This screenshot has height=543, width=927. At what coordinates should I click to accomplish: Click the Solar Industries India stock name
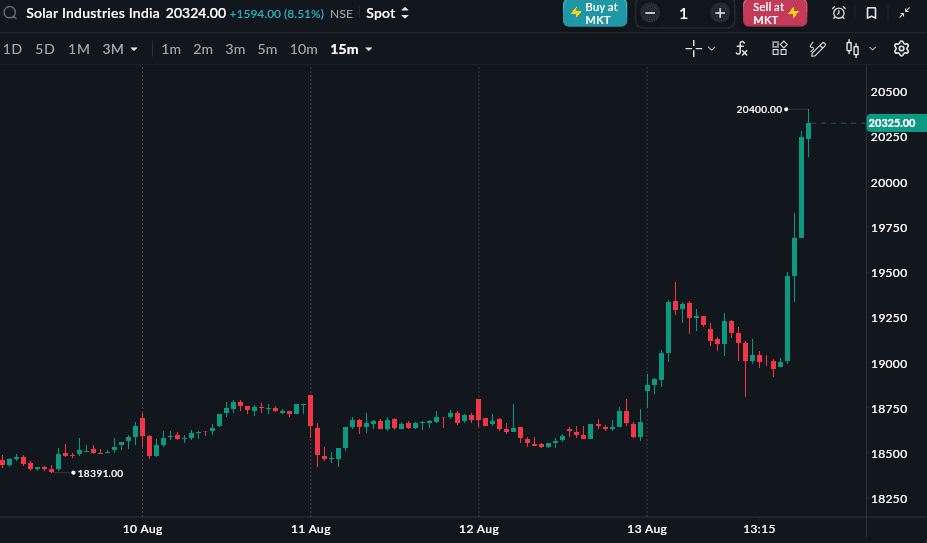click(93, 13)
